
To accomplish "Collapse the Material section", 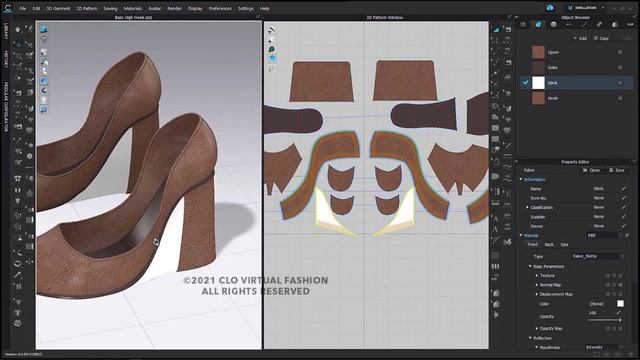I will 521,236.
